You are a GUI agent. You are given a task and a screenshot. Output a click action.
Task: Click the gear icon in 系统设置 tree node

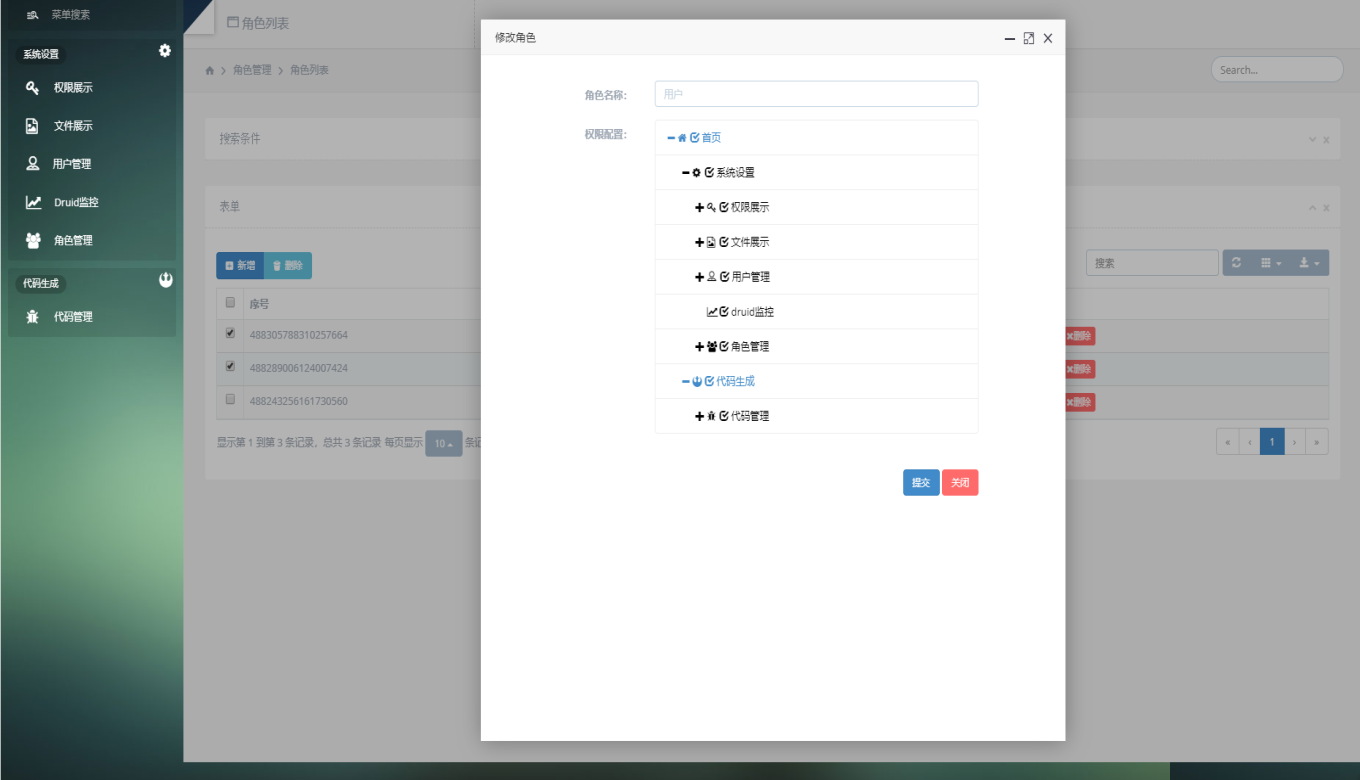point(696,173)
